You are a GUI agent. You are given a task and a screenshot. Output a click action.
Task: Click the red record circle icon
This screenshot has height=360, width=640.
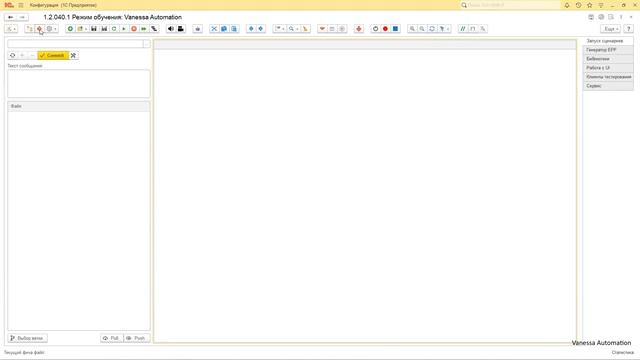click(385, 29)
